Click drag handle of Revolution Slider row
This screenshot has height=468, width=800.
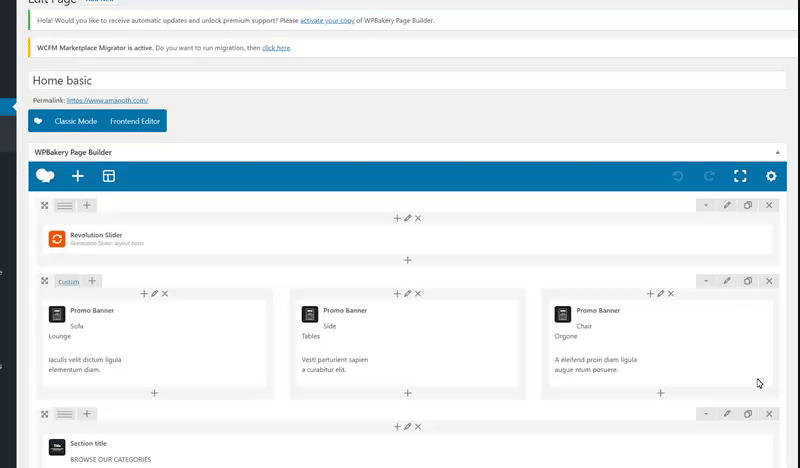point(45,205)
